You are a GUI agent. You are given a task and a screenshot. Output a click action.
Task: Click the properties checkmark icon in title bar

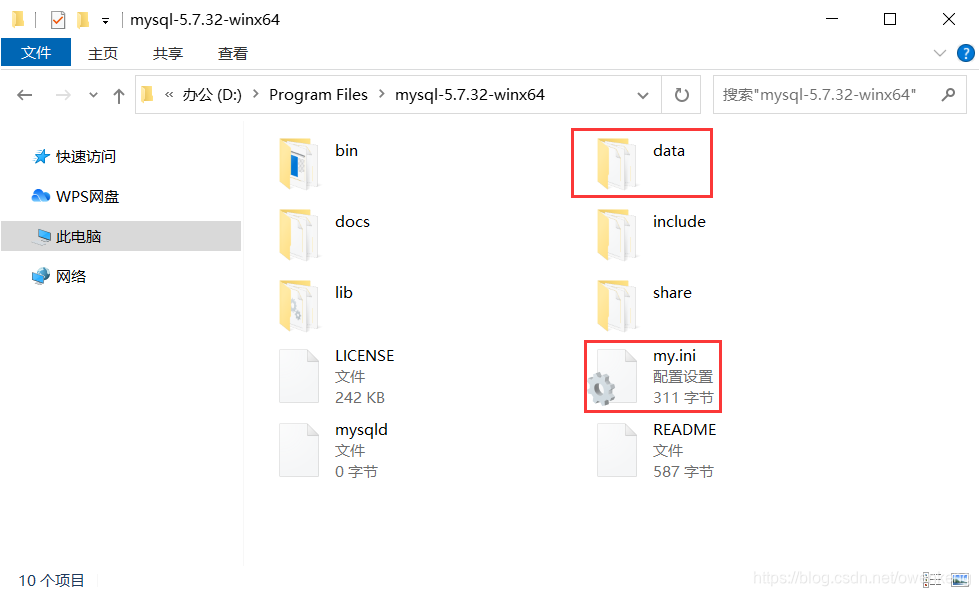pyautogui.click(x=58, y=20)
